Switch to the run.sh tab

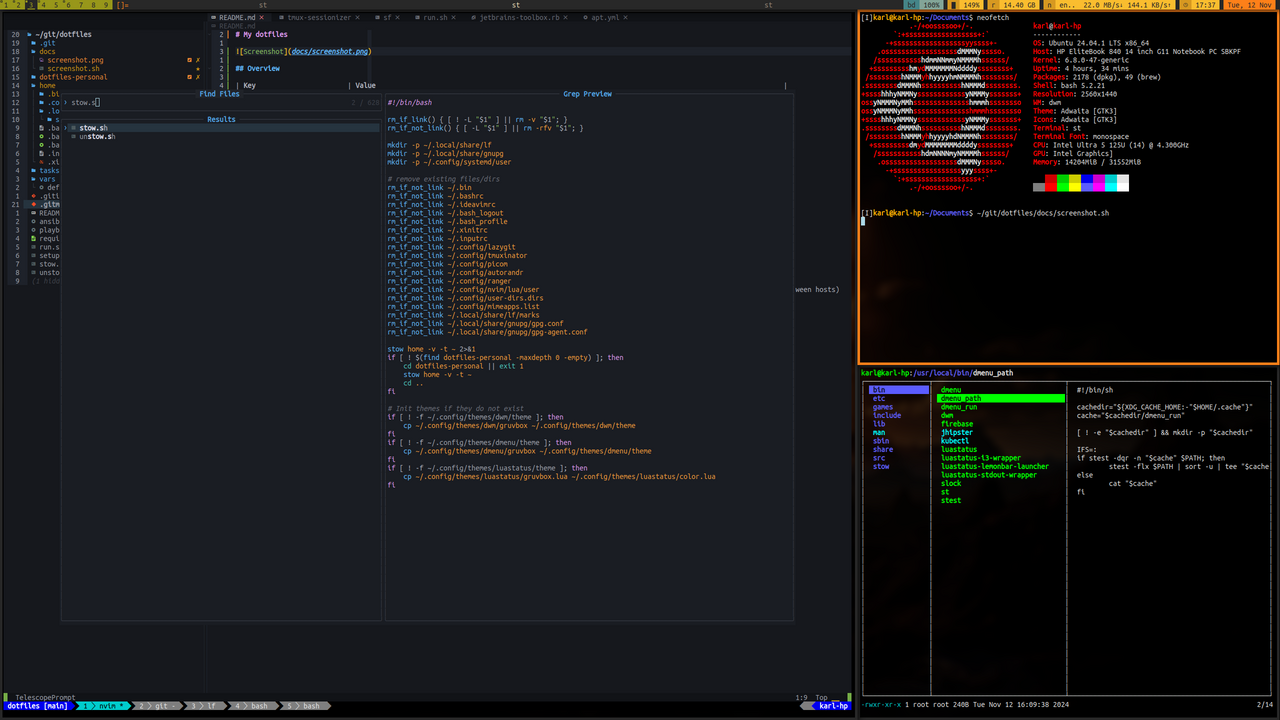click(x=435, y=17)
